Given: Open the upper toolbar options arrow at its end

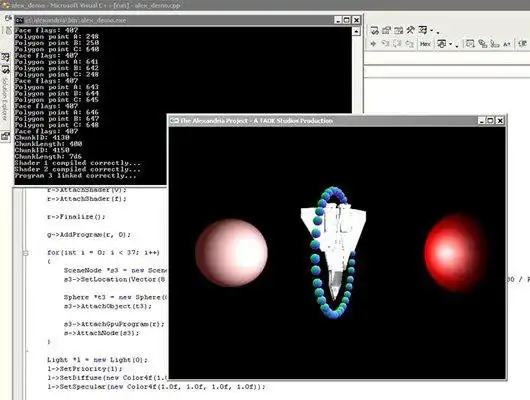Looking at the screenshot, I should [438, 32].
